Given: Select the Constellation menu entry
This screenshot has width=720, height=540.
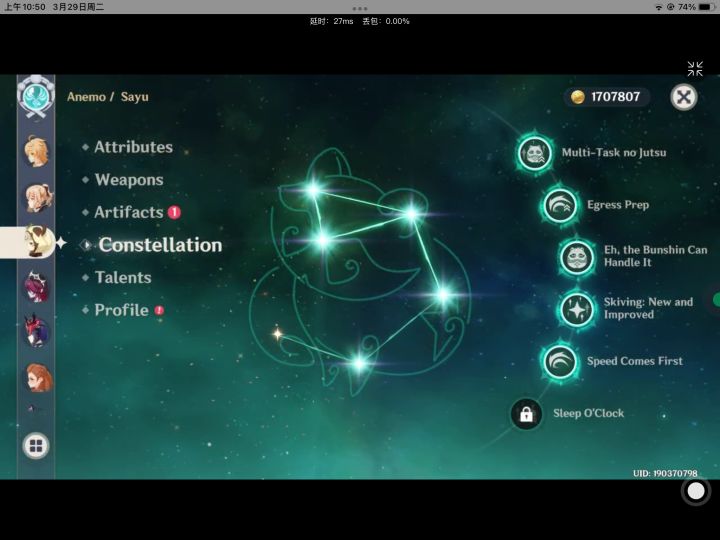Looking at the screenshot, I should (160, 245).
